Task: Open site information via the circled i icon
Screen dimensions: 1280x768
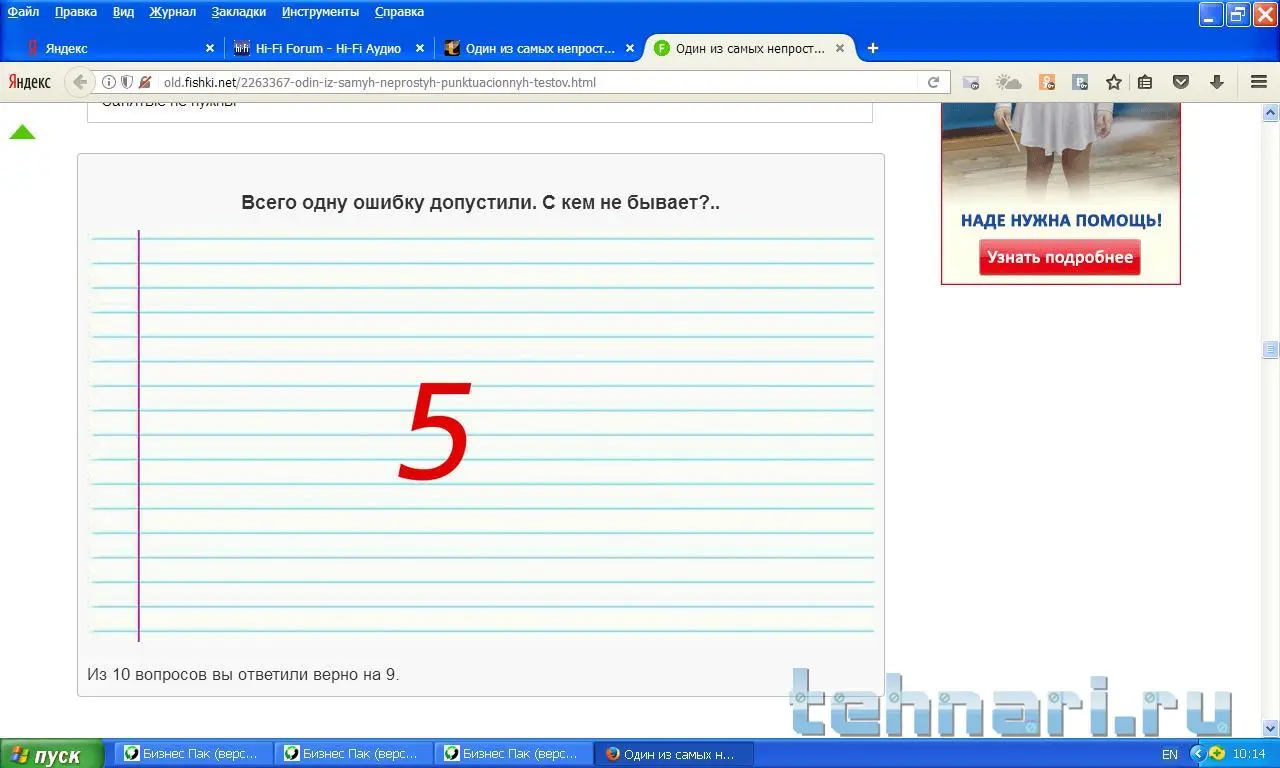Action: [109, 82]
